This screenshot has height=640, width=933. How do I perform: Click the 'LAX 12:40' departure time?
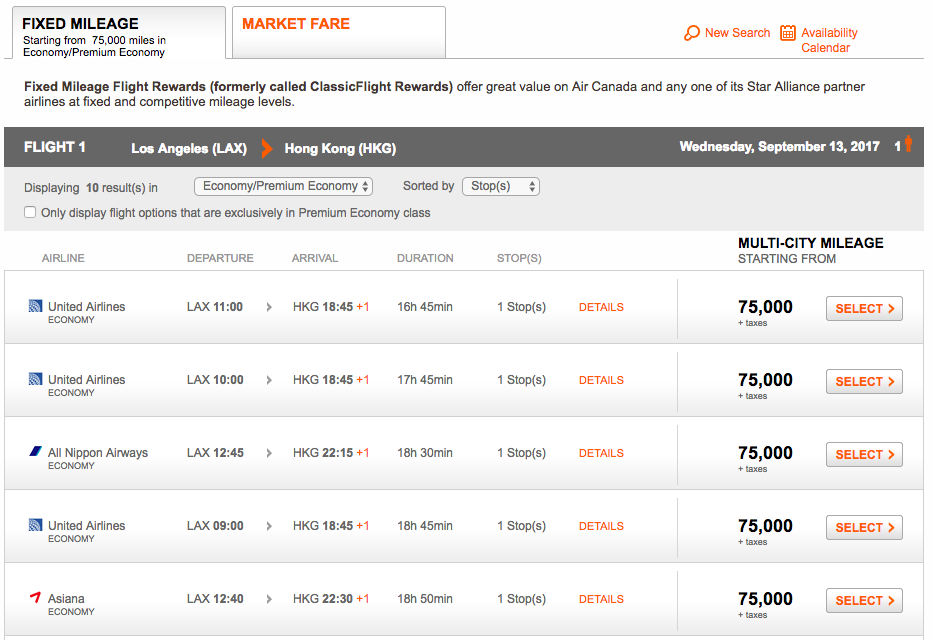click(215, 599)
